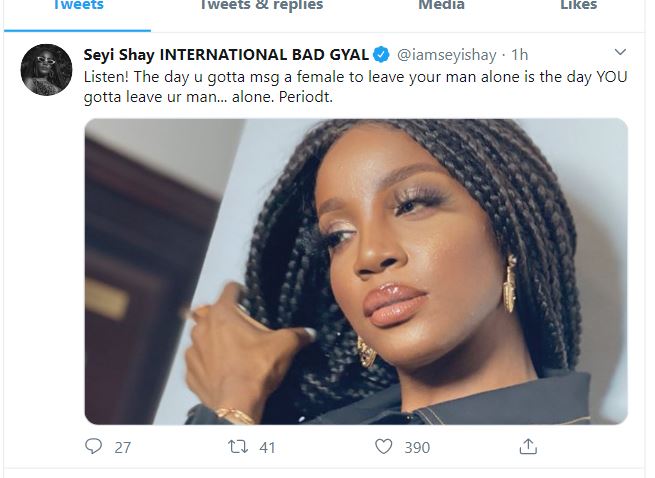
Task: Click the 390 likes count
Action: coord(417,448)
